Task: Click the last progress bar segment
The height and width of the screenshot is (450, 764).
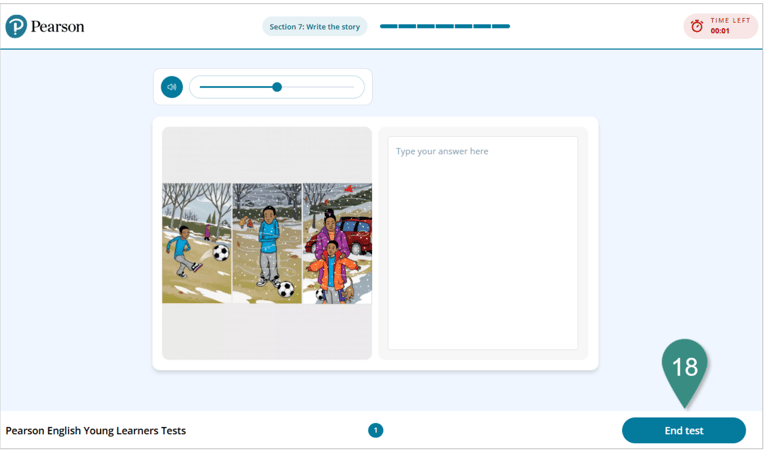Action: point(501,27)
